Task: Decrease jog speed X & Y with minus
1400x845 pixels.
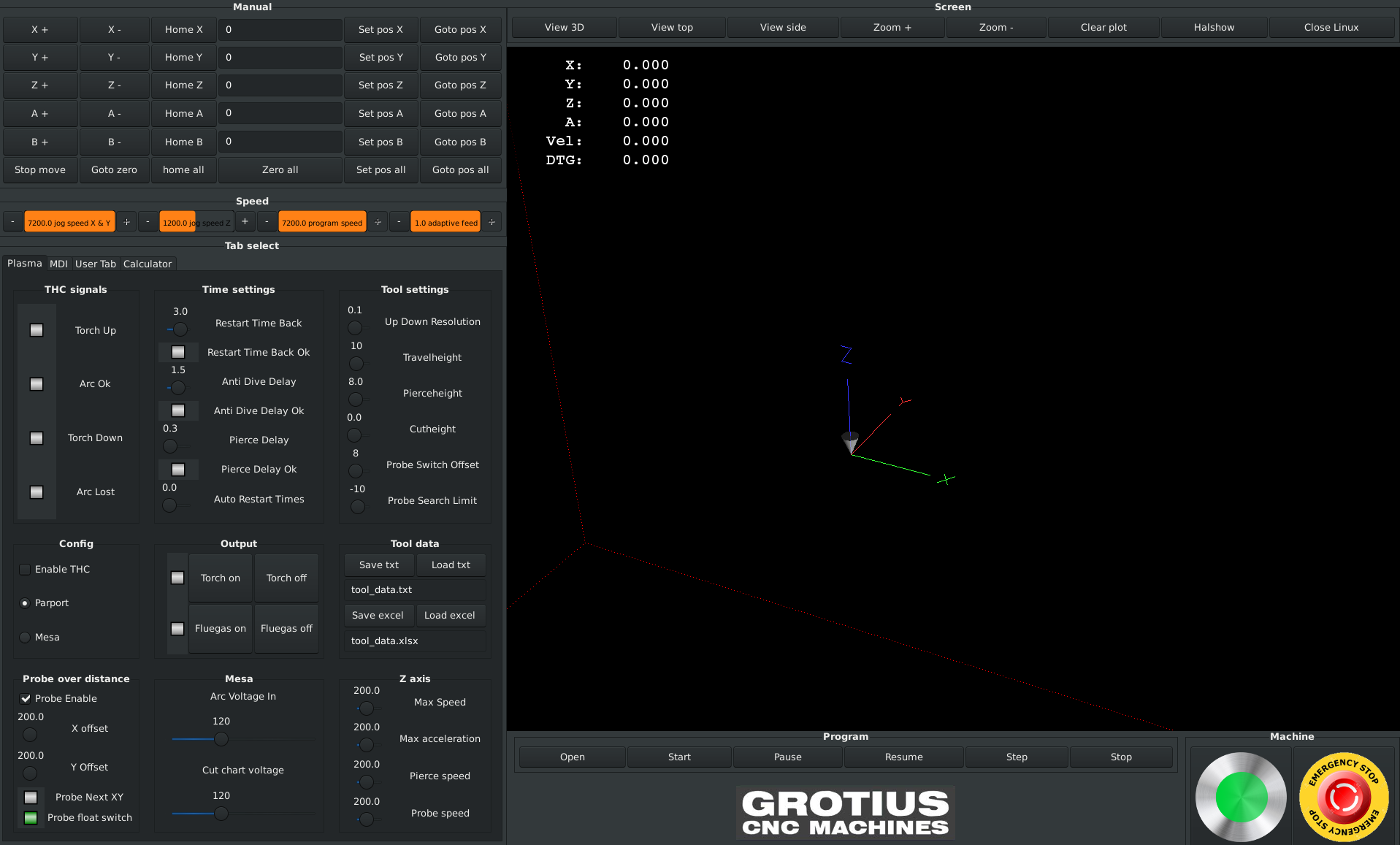Action: tap(12, 222)
